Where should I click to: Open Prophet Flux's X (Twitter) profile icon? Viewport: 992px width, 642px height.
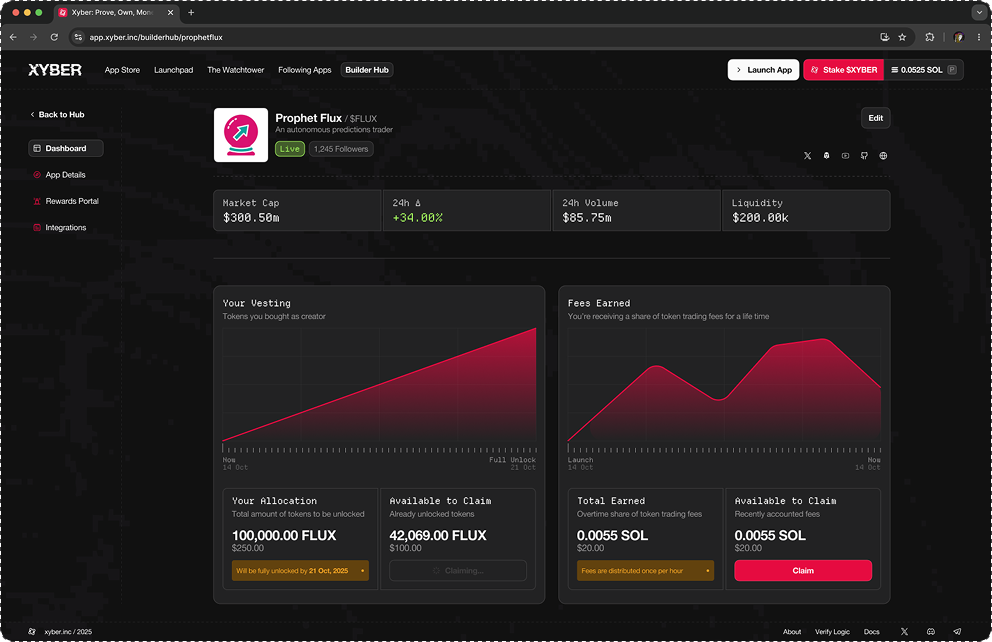[x=808, y=156]
